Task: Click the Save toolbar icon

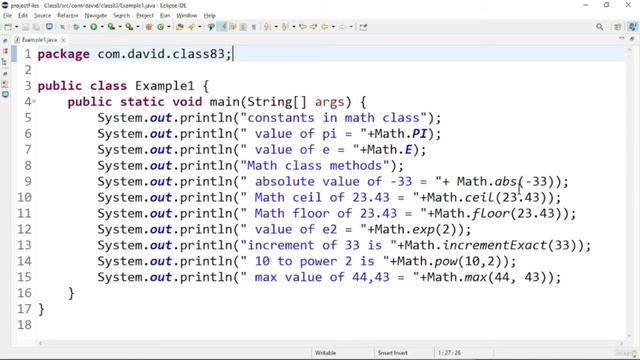Action: point(25,27)
